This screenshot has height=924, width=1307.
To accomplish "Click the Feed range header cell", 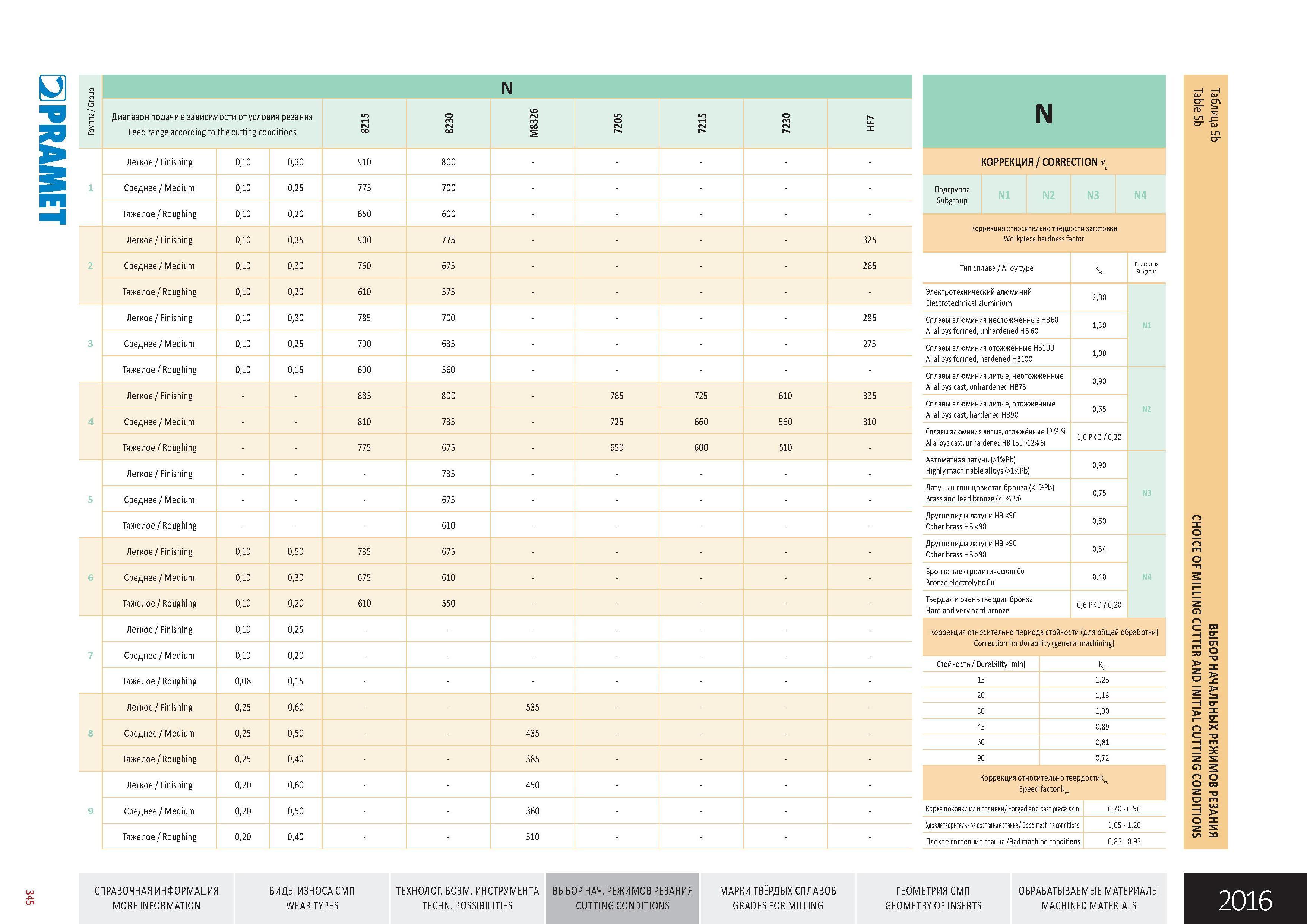I will pos(212,124).
